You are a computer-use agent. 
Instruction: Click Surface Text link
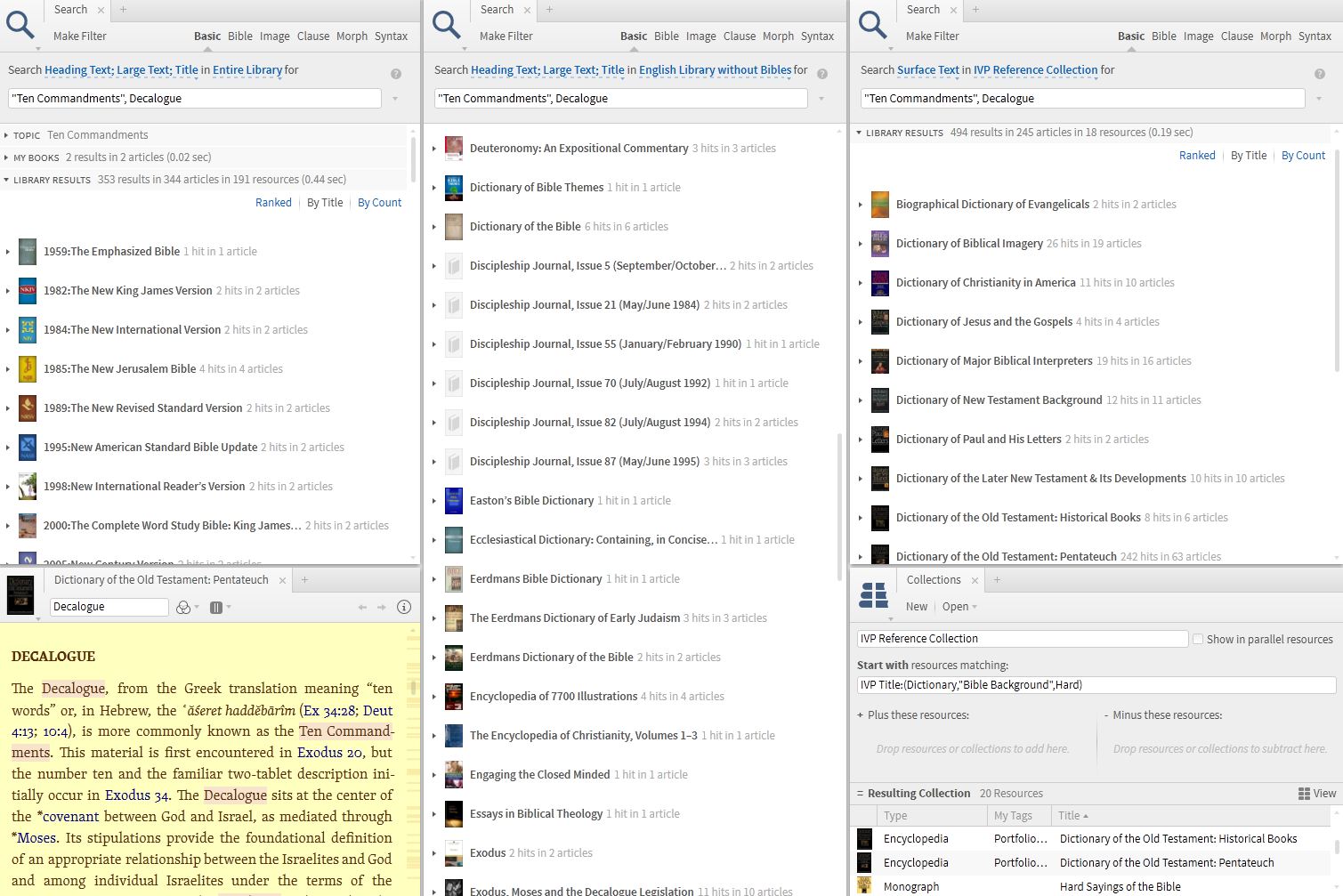928,70
